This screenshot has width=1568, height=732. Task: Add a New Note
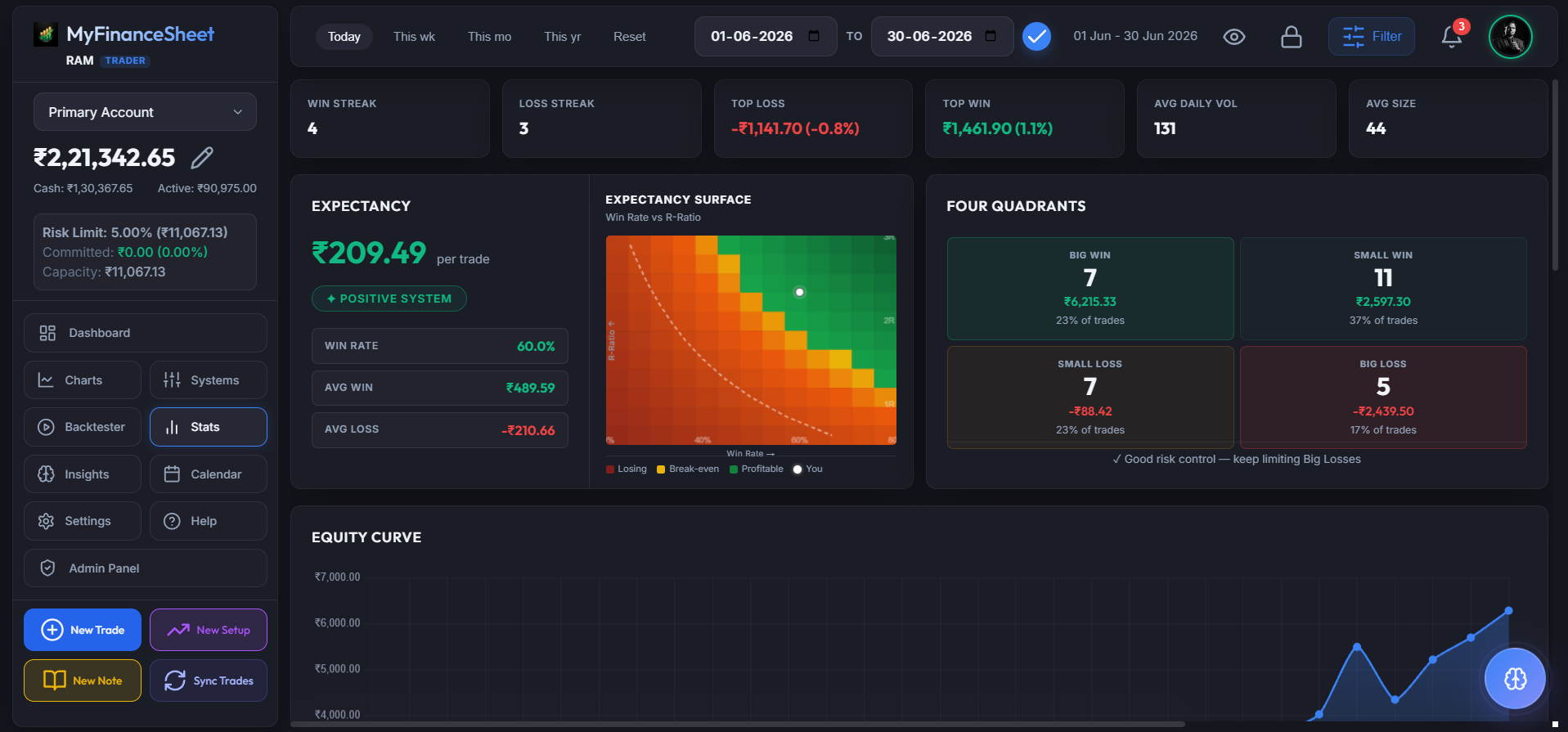83,680
